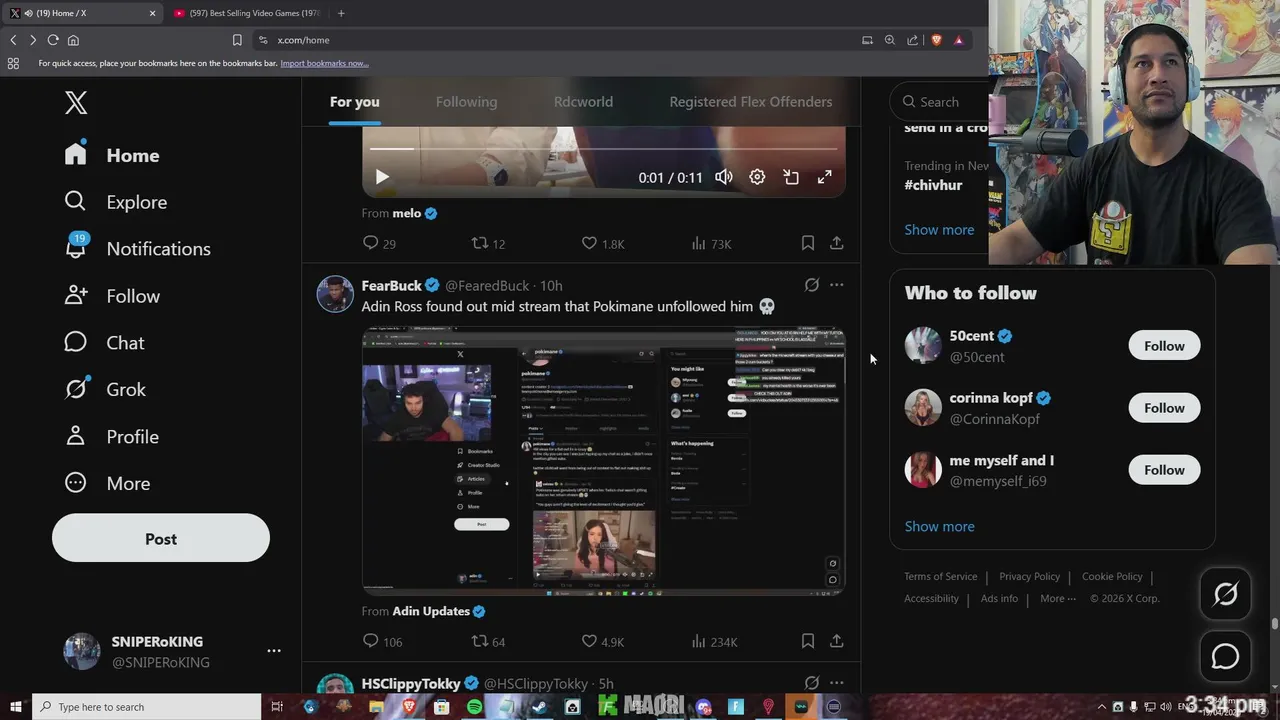Click Show more under trending
Viewport: 1280px width, 720px height.
point(939,230)
